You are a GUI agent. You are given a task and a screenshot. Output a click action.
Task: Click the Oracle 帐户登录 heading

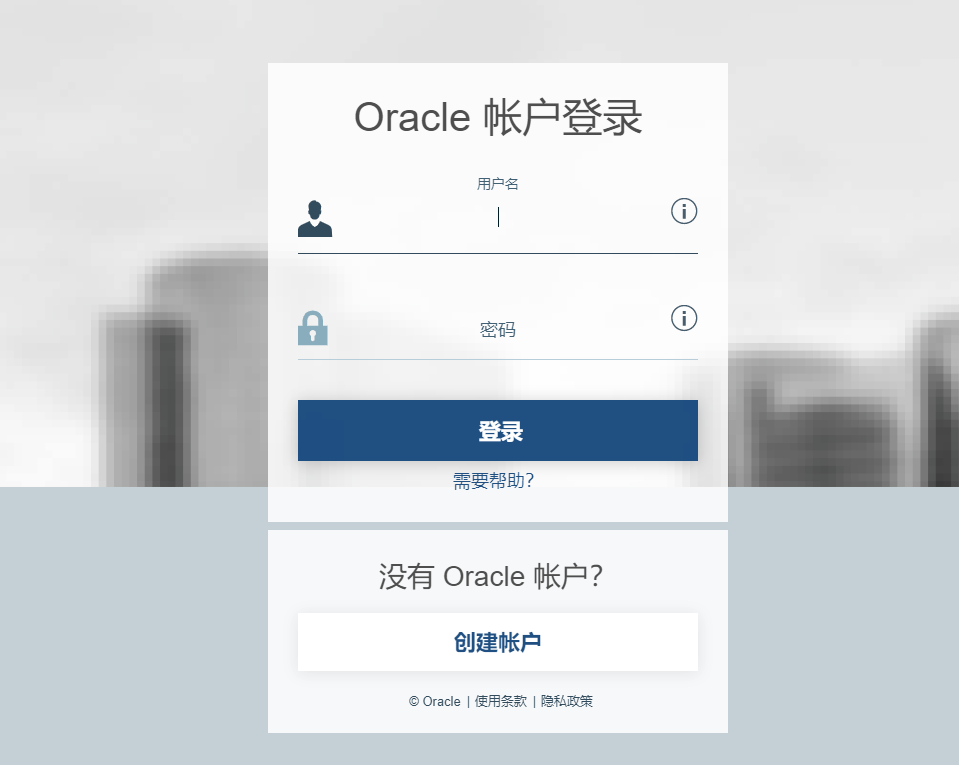498,117
